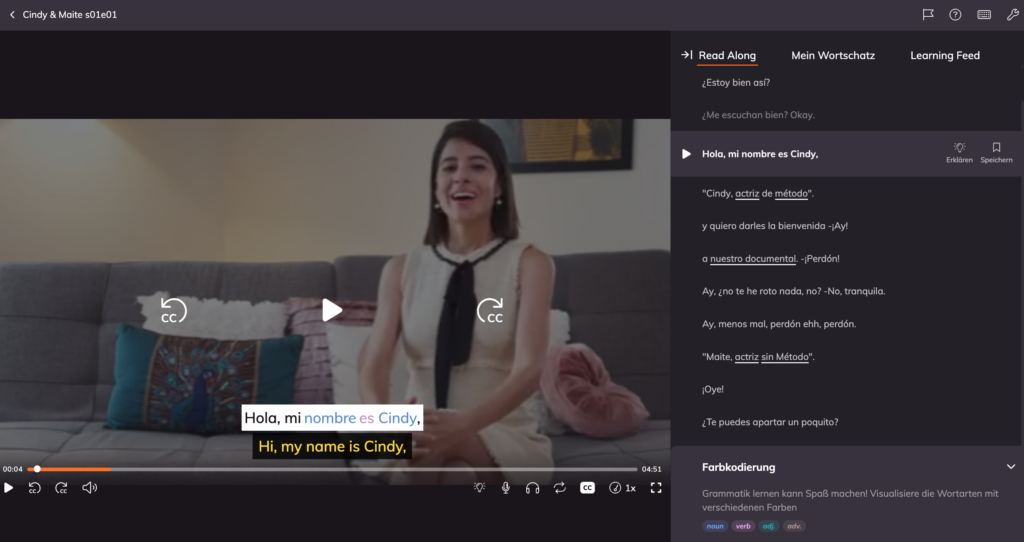Click the flag report icon
The height and width of the screenshot is (542, 1024).
coord(927,15)
